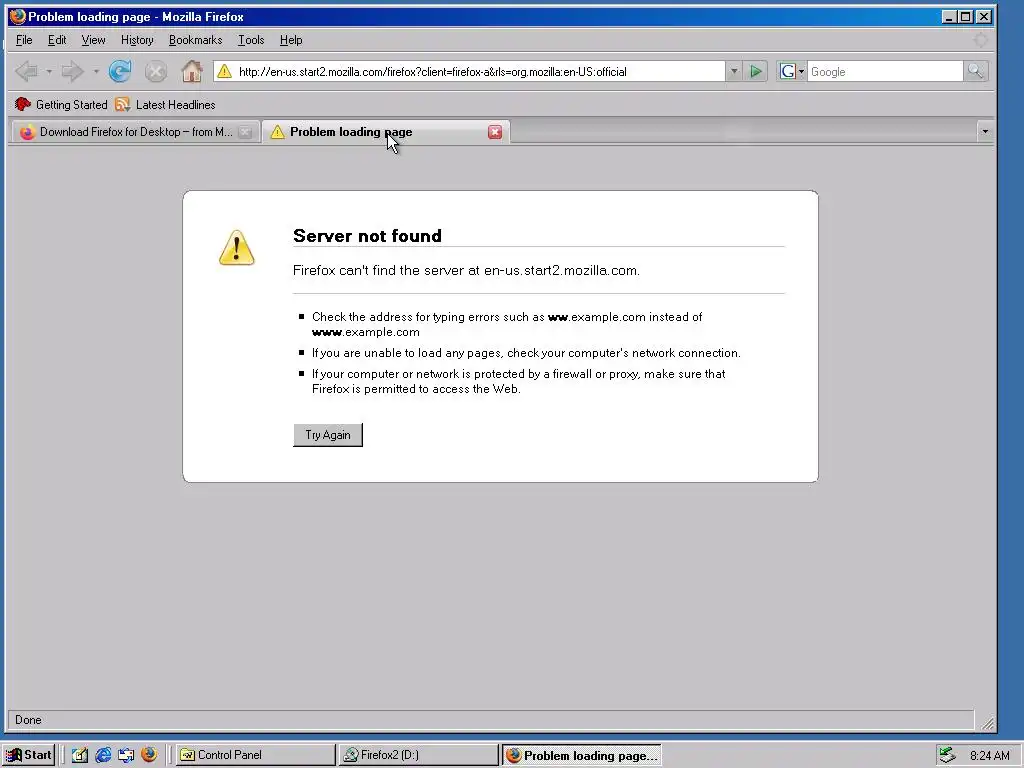Screen dimensions: 1024x768
Task: Open the list all tabs dropdown
Action: (x=985, y=132)
